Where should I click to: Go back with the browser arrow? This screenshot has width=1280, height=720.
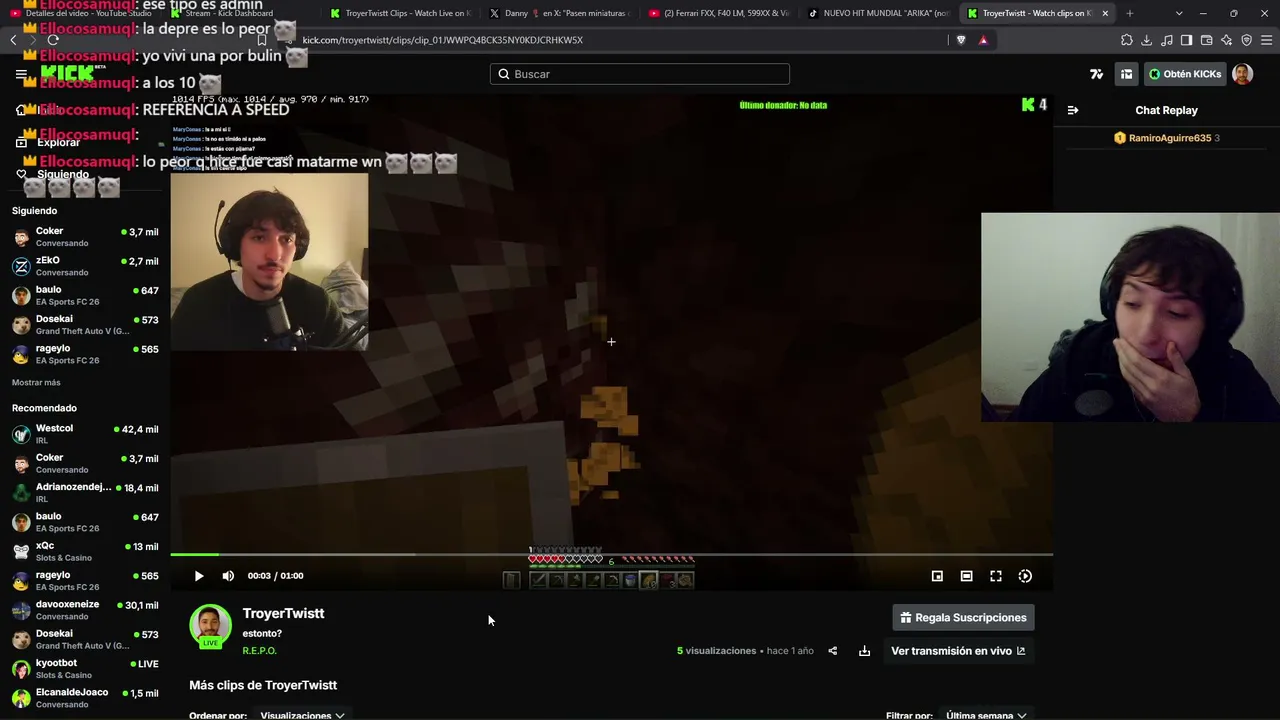(x=13, y=40)
